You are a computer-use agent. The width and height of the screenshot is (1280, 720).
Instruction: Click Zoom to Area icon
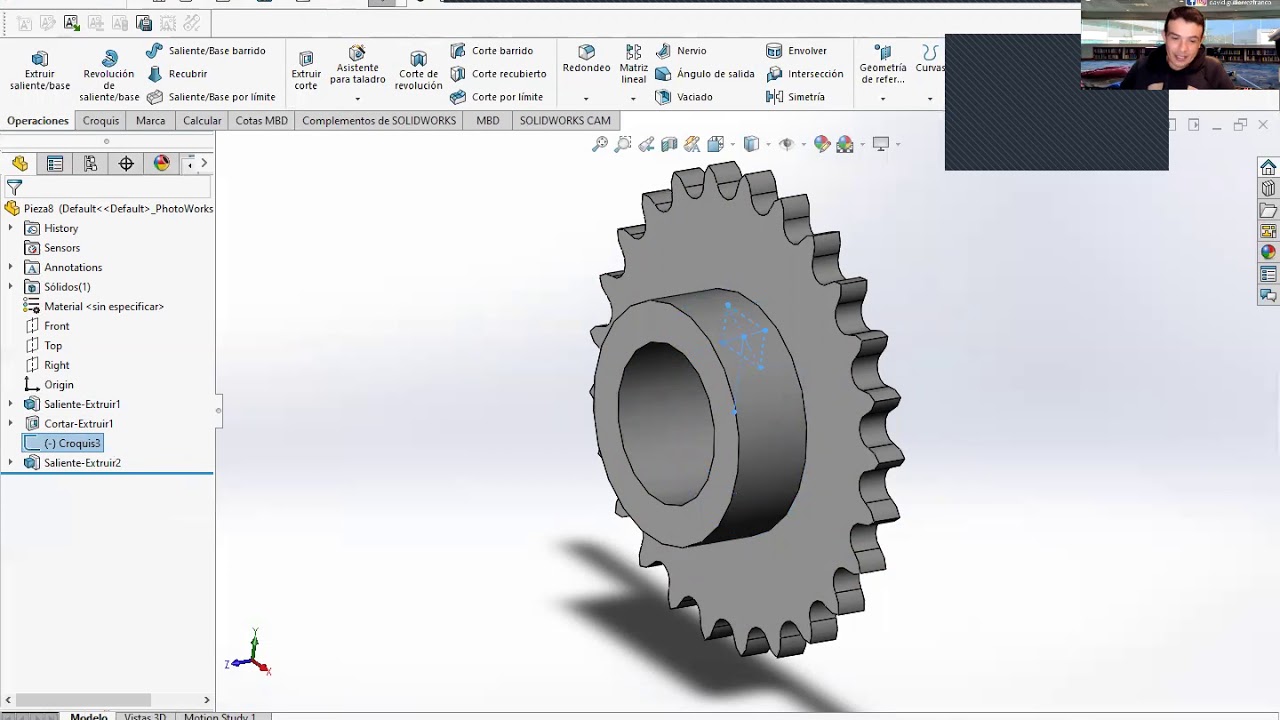(623, 144)
